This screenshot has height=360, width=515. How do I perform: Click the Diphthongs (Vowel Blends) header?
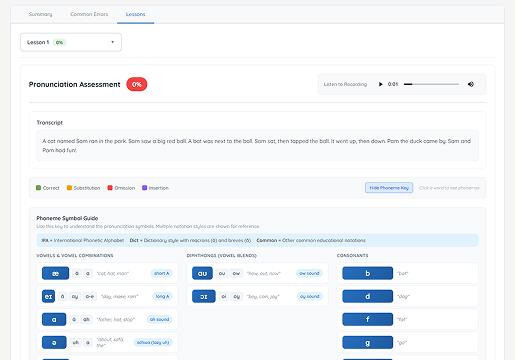point(222,256)
